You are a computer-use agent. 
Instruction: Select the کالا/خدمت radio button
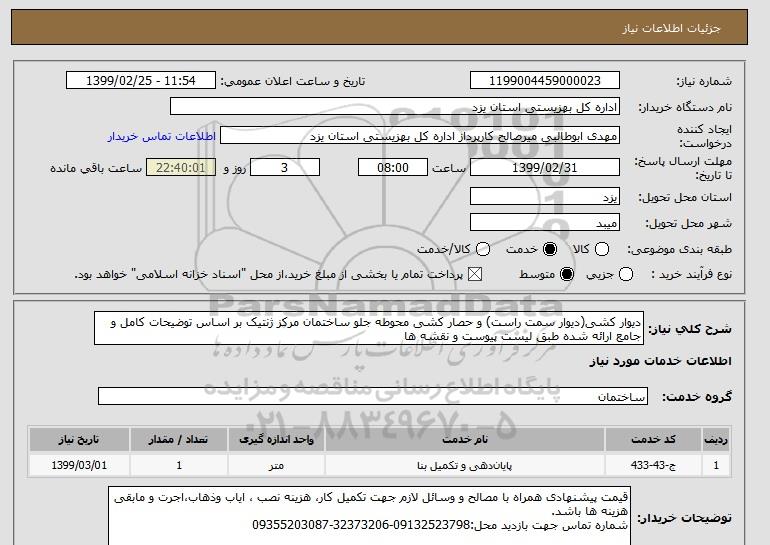(483, 249)
